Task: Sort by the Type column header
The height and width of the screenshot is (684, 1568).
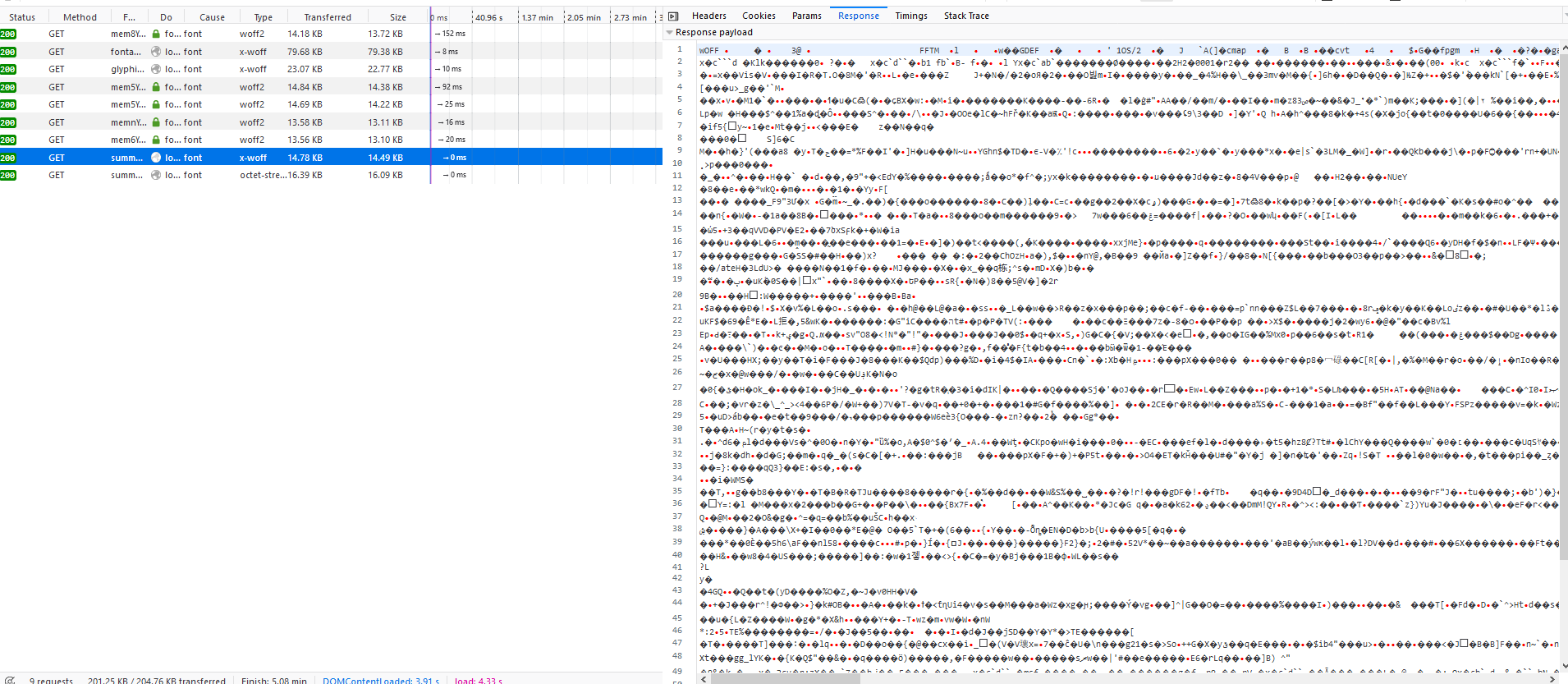Action: pyautogui.click(x=263, y=17)
